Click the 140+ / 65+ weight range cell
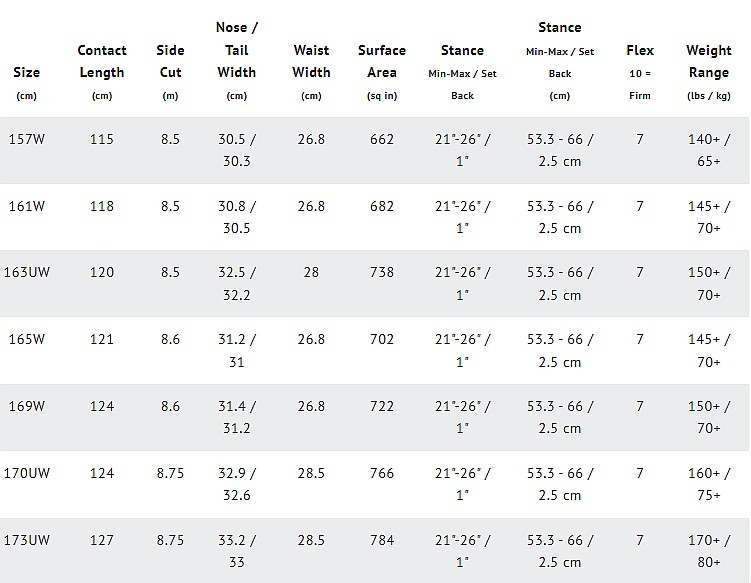751x583 pixels. [708, 150]
